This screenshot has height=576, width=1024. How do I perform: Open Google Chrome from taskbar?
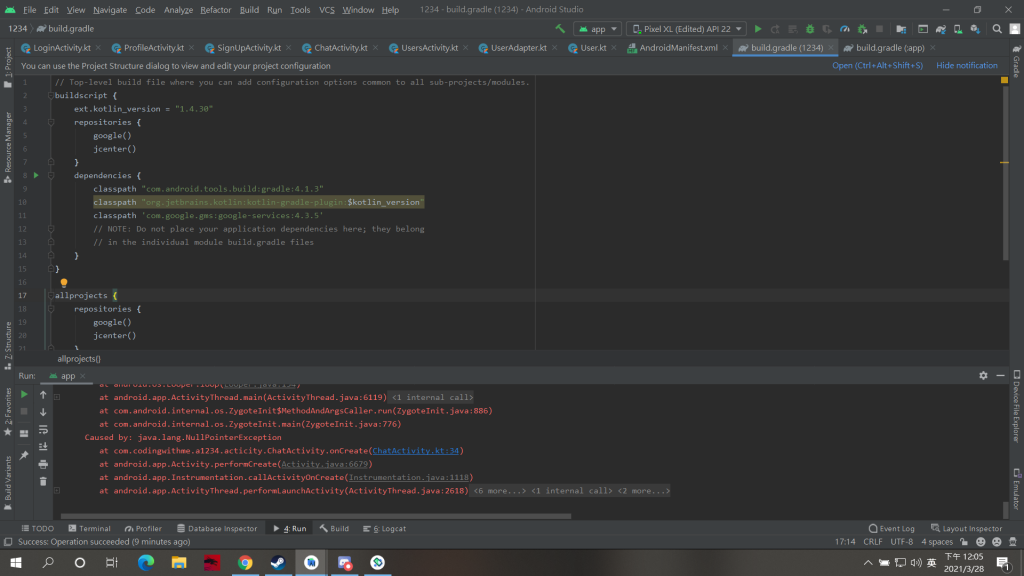tap(245, 562)
